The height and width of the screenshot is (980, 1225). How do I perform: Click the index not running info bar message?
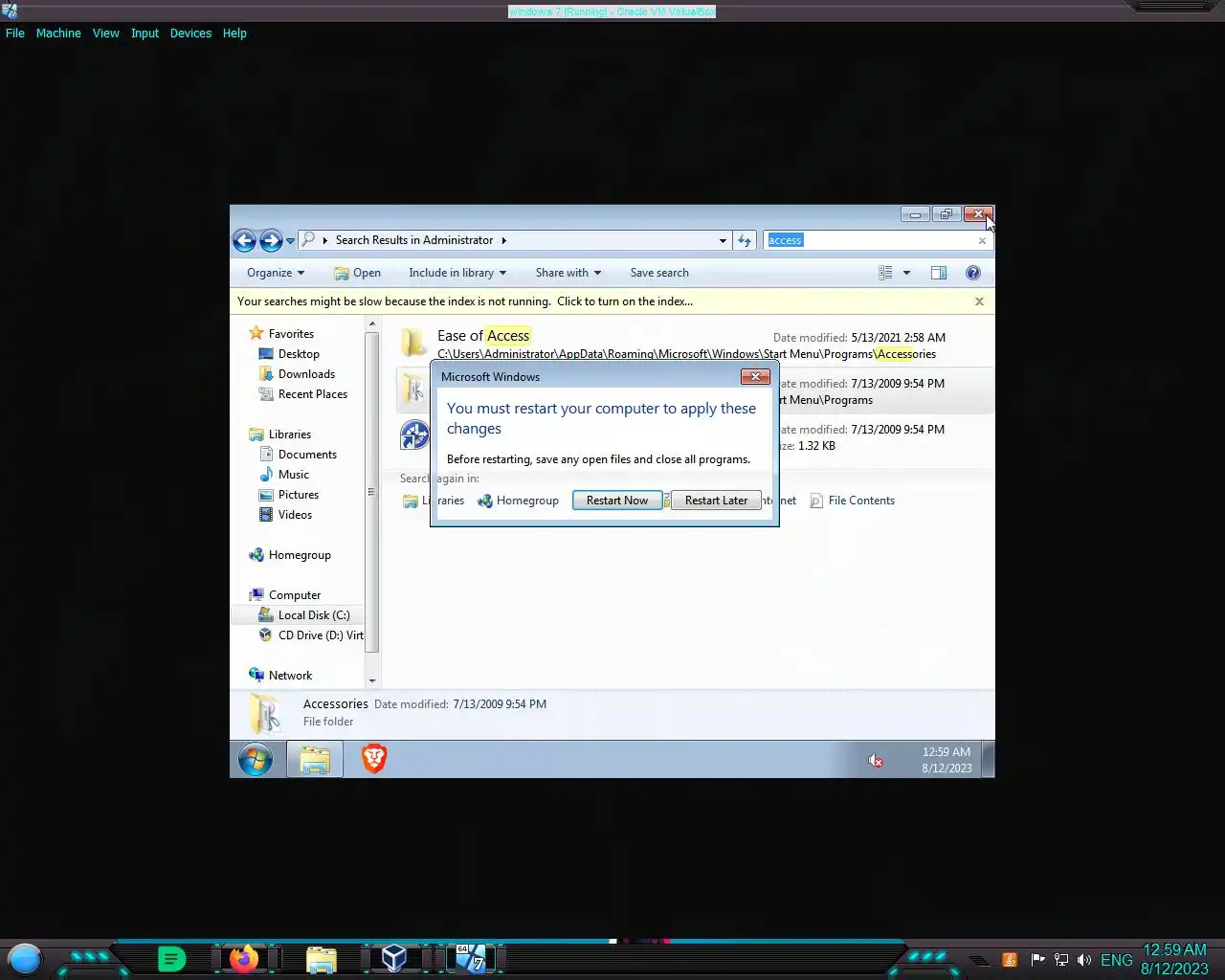click(465, 301)
